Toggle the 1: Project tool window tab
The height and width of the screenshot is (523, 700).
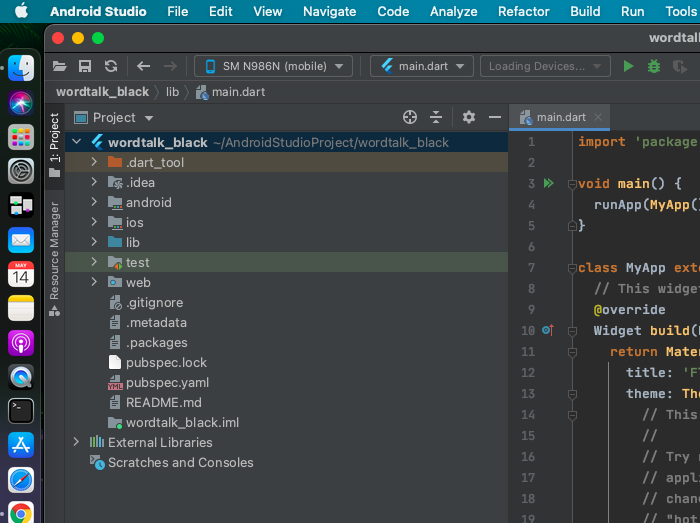(54, 145)
